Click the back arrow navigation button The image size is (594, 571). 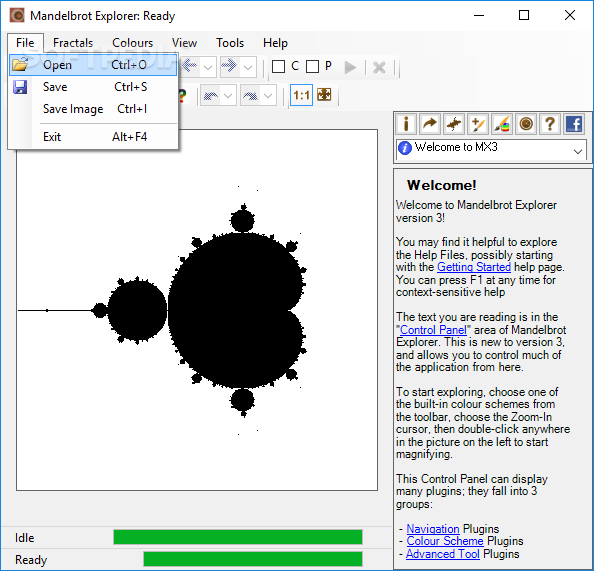(189, 66)
